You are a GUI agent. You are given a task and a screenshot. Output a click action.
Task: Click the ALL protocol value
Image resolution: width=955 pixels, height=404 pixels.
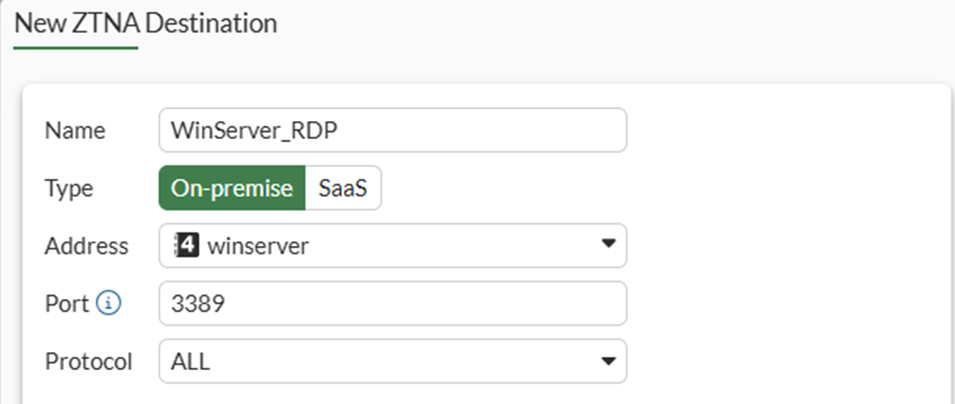[191, 361]
